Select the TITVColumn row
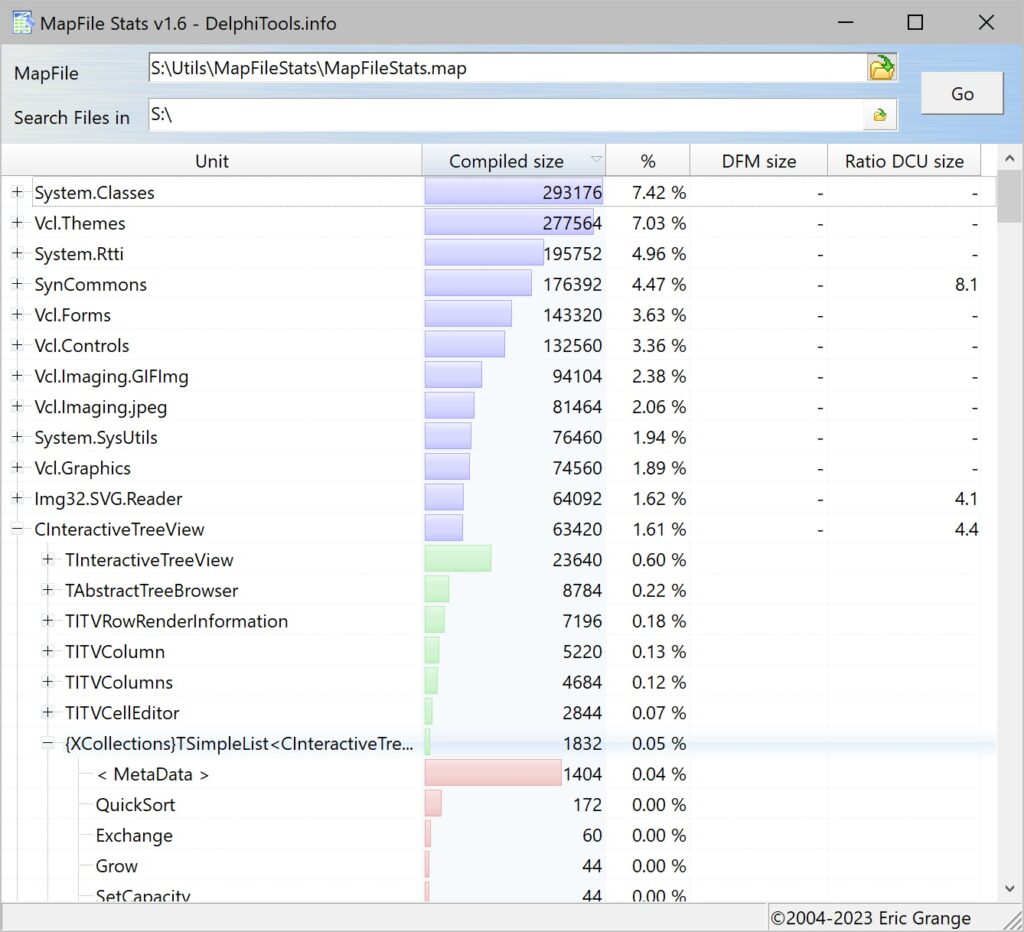 point(498,652)
